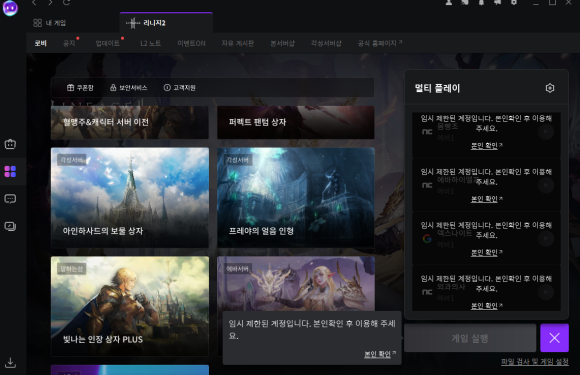
Task: Select the 리니지2 game tab
Action: coord(166,23)
